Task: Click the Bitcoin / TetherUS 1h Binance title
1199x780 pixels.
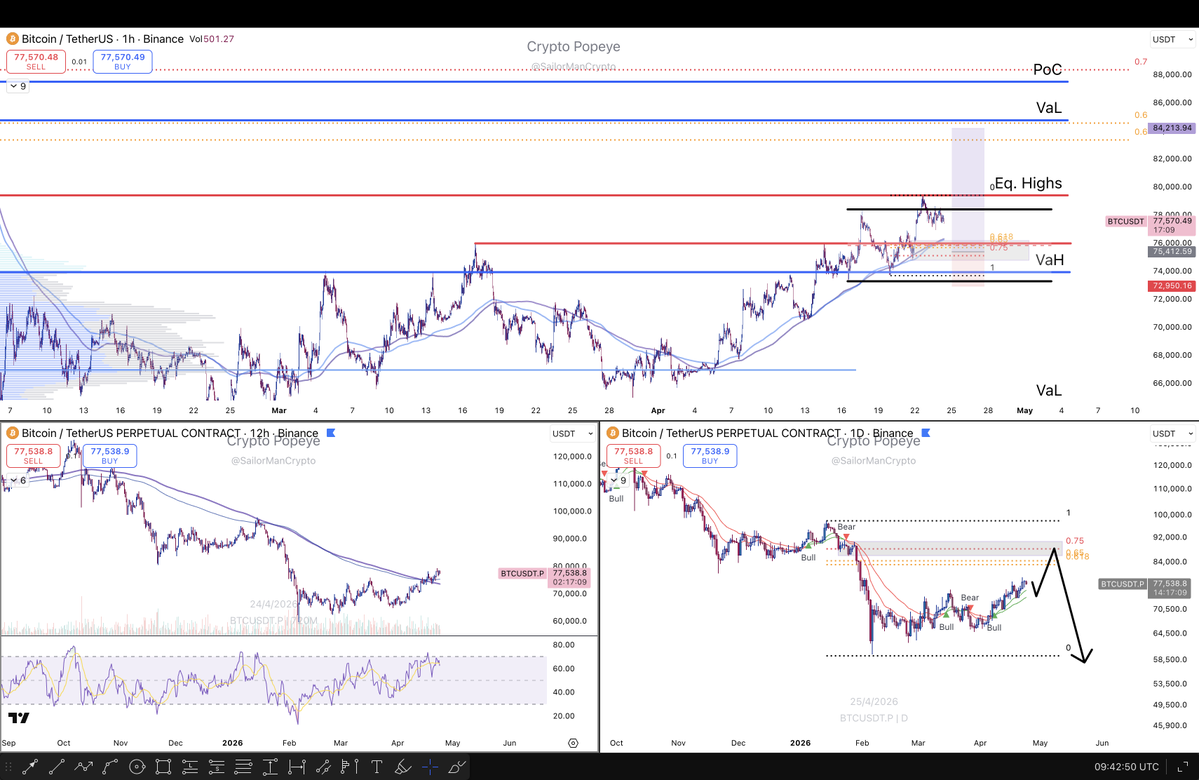Action: pos(102,39)
